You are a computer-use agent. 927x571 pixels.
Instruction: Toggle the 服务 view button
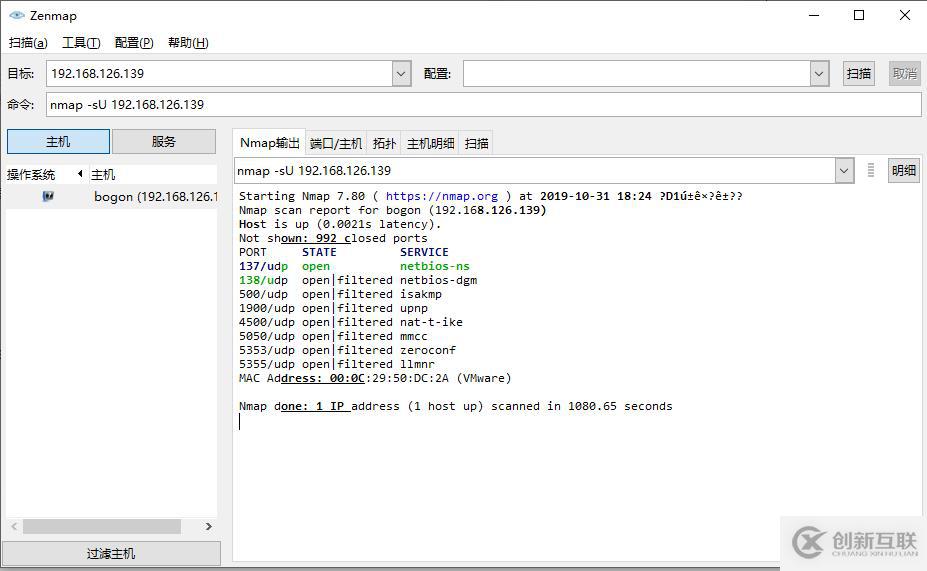tap(164, 142)
